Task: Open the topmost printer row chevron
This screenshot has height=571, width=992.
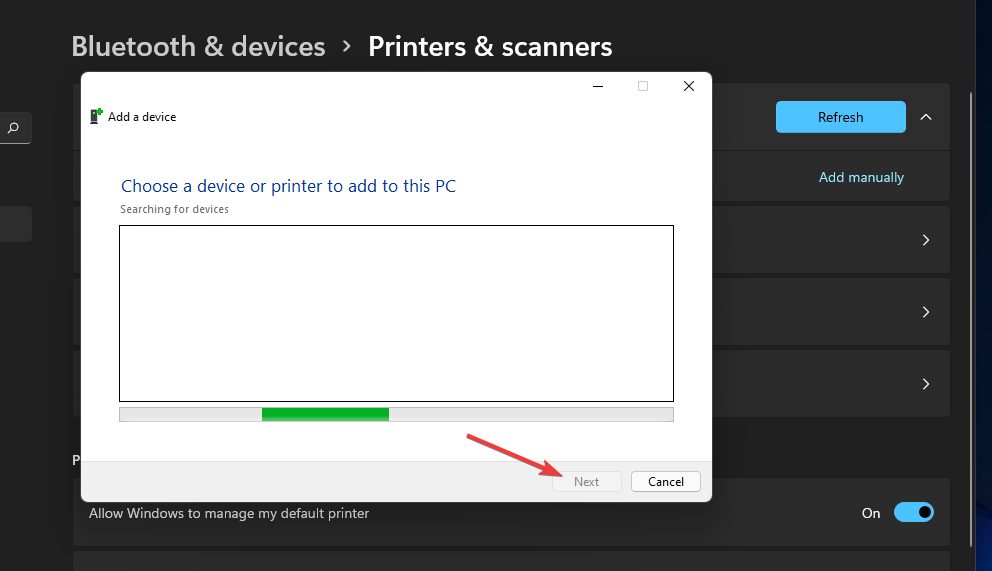Action: [926, 240]
